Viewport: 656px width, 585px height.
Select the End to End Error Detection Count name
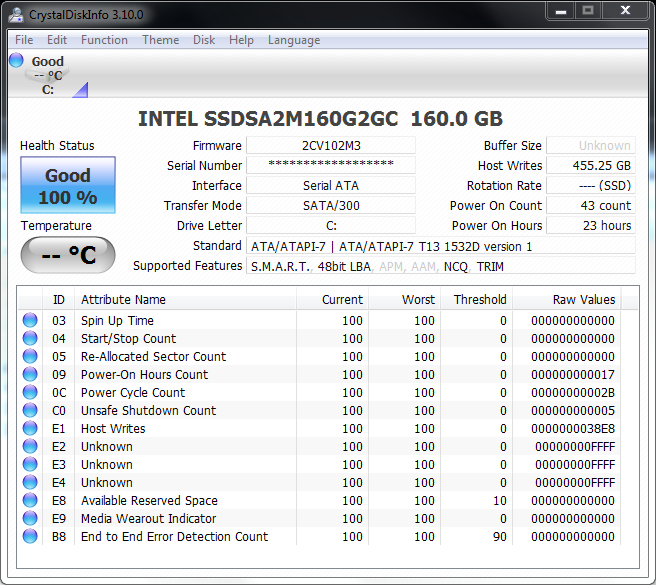click(174, 536)
